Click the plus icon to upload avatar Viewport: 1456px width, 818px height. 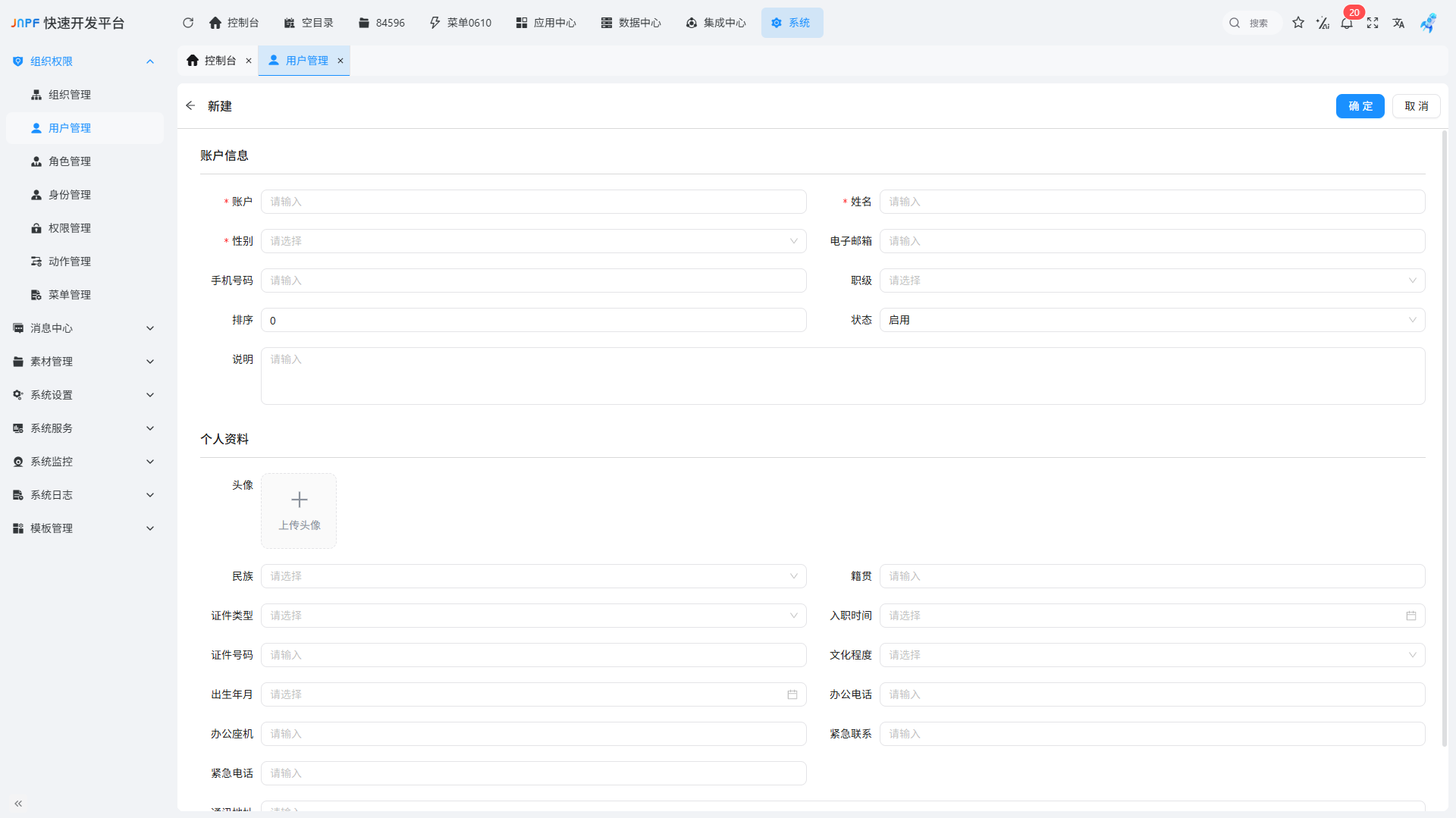299,500
